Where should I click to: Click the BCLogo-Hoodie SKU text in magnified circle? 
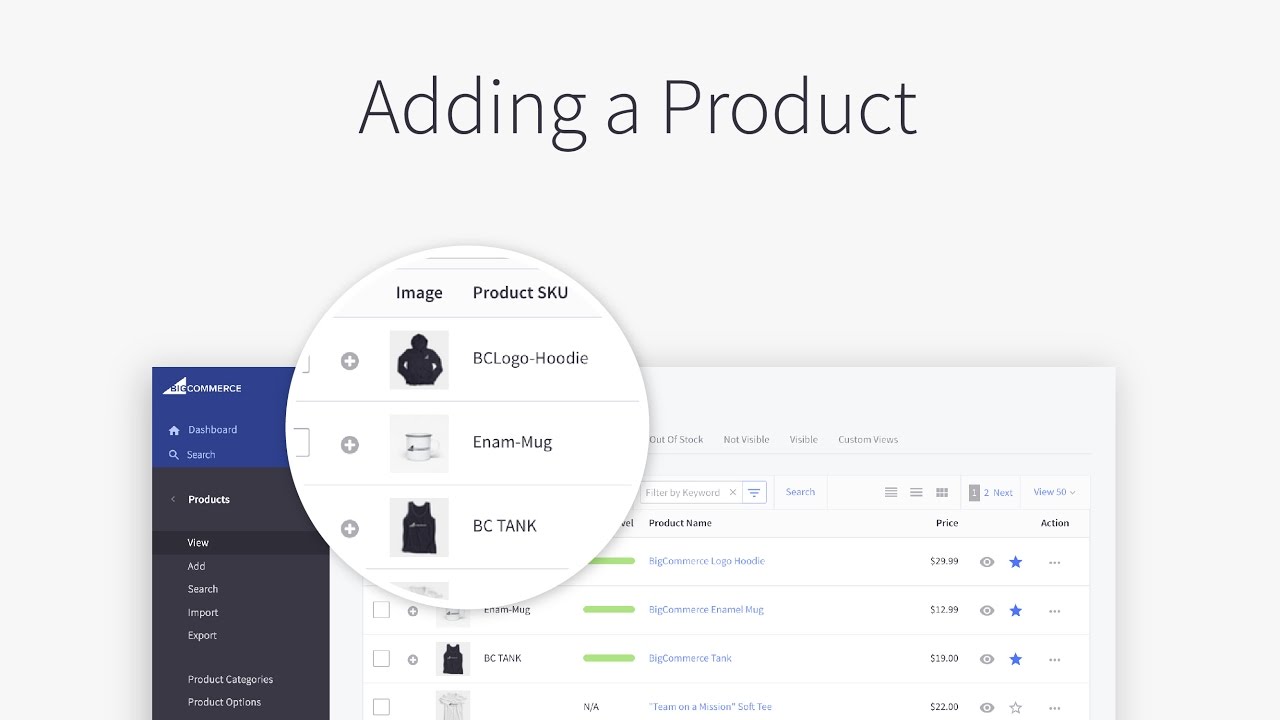click(530, 358)
